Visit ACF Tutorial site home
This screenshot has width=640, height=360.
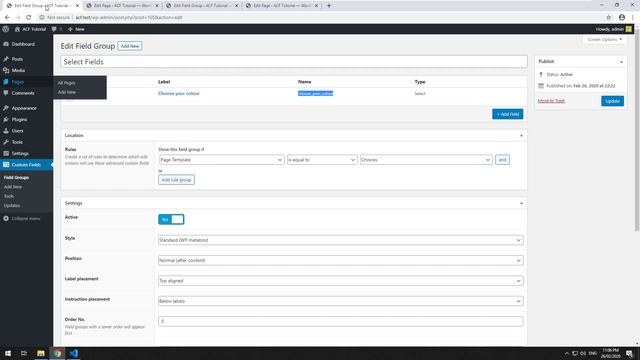(x=31, y=29)
